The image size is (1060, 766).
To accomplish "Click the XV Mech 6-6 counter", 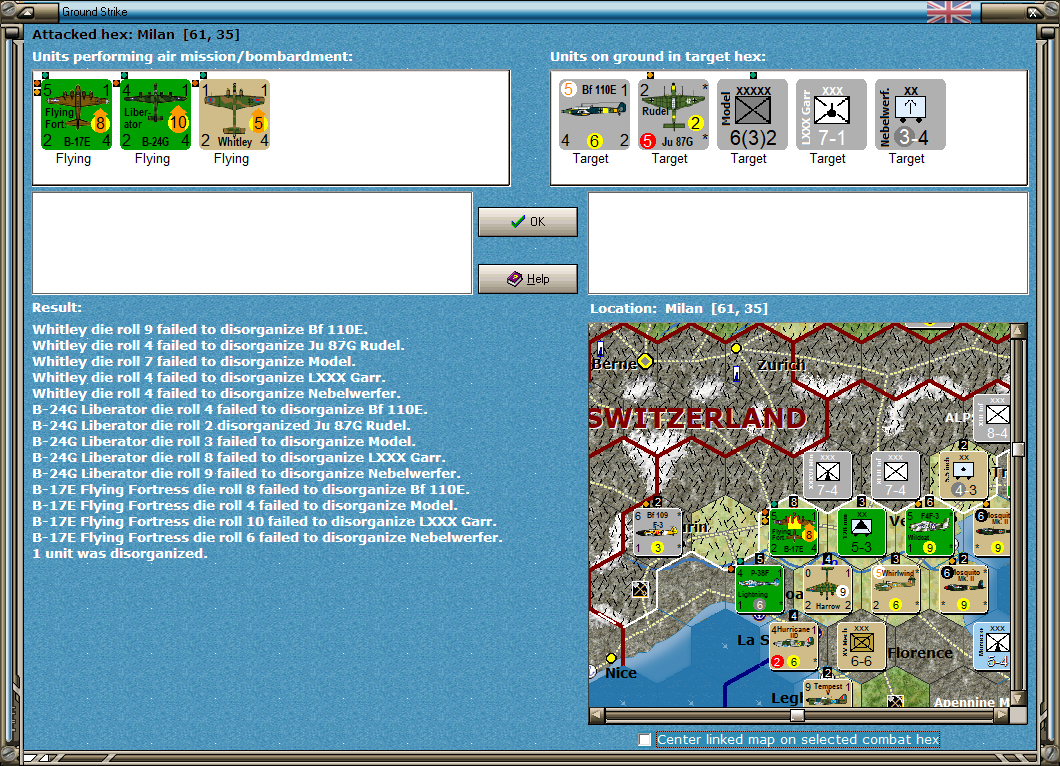I will pos(861,646).
